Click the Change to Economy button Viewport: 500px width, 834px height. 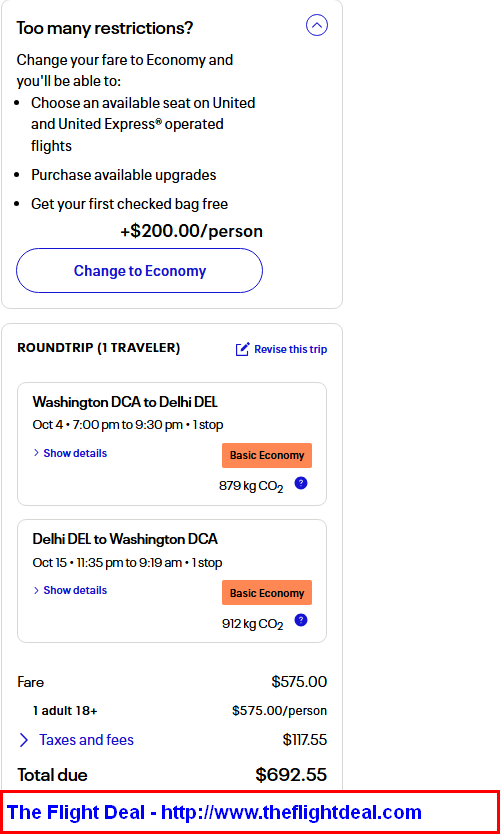tap(139, 271)
